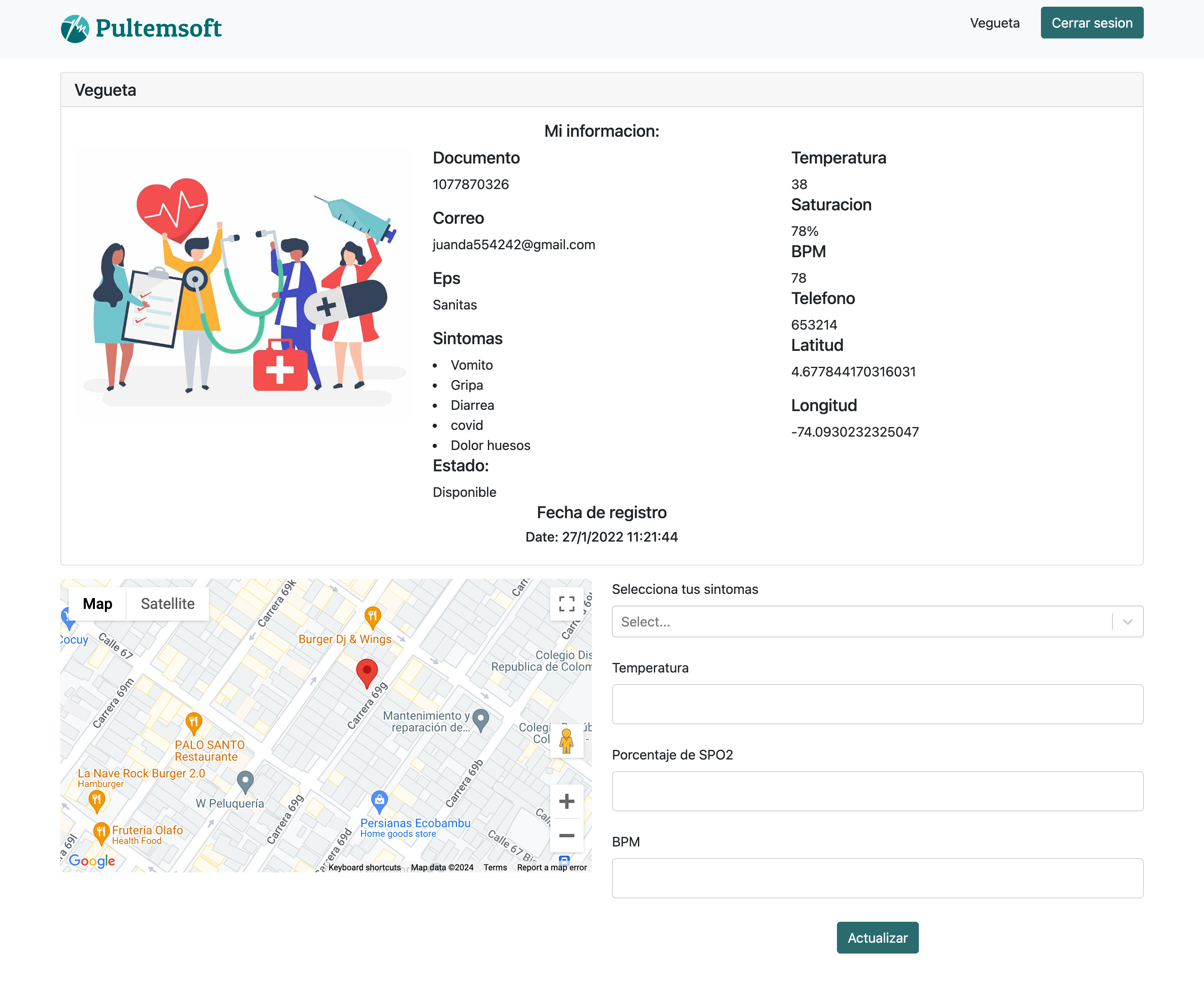Click latitude value 4.677844170316031
This screenshot has height=987, width=1204.
(x=853, y=372)
